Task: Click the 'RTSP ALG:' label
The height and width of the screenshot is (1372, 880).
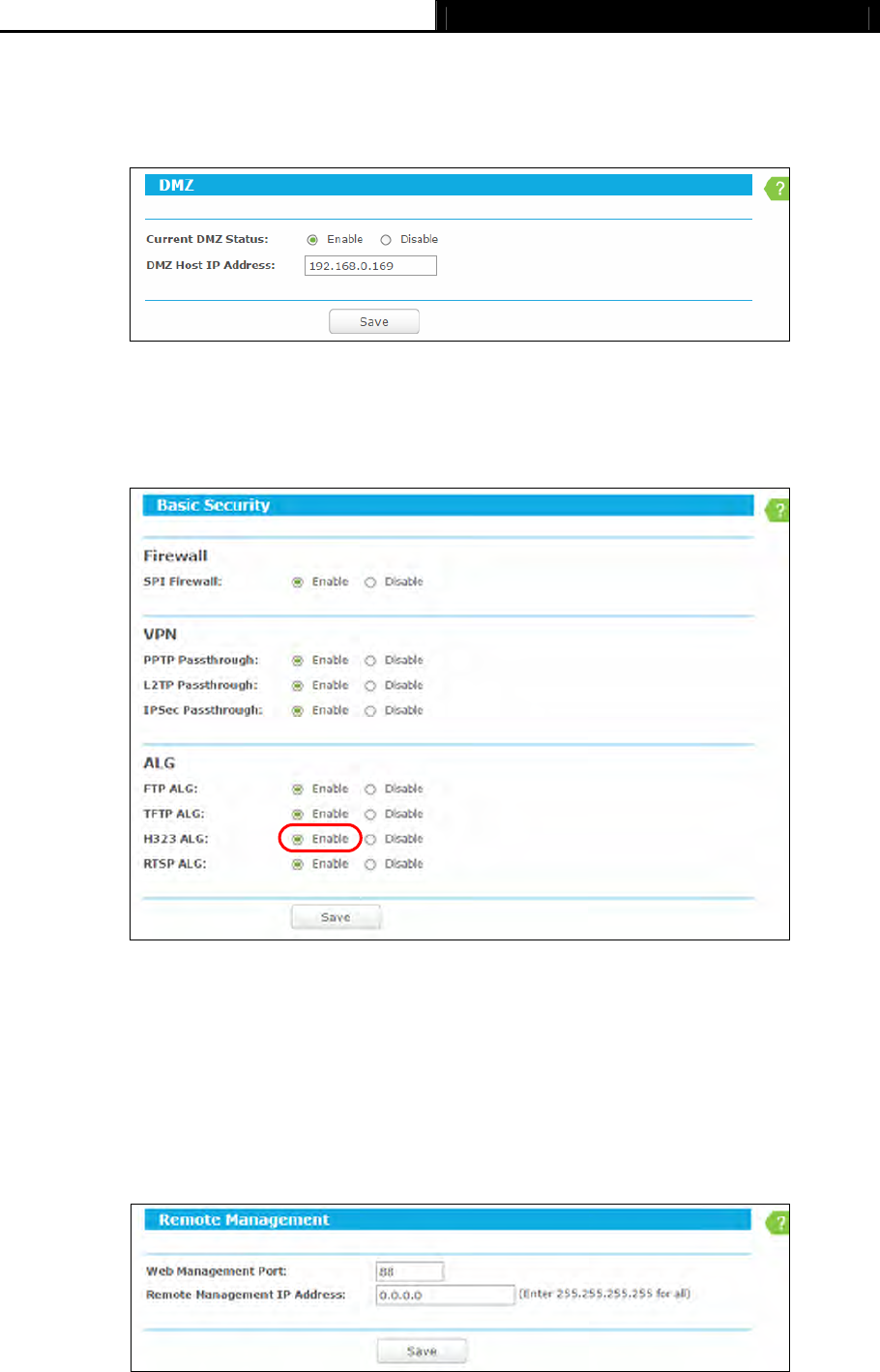Action: click(175, 864)
